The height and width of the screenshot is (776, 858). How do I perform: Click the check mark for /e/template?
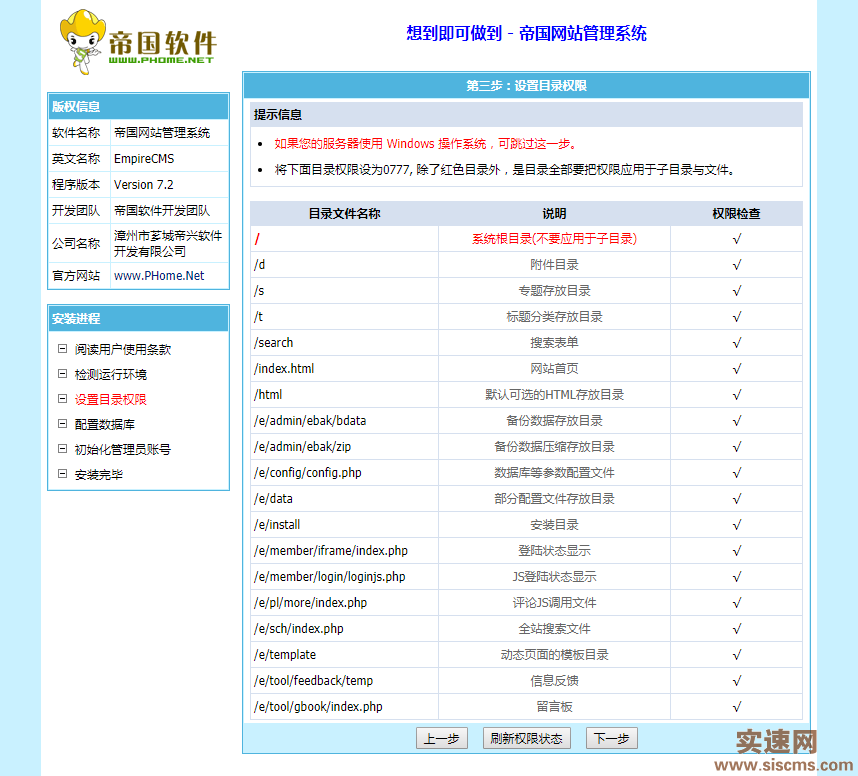(x=737, y=655)
